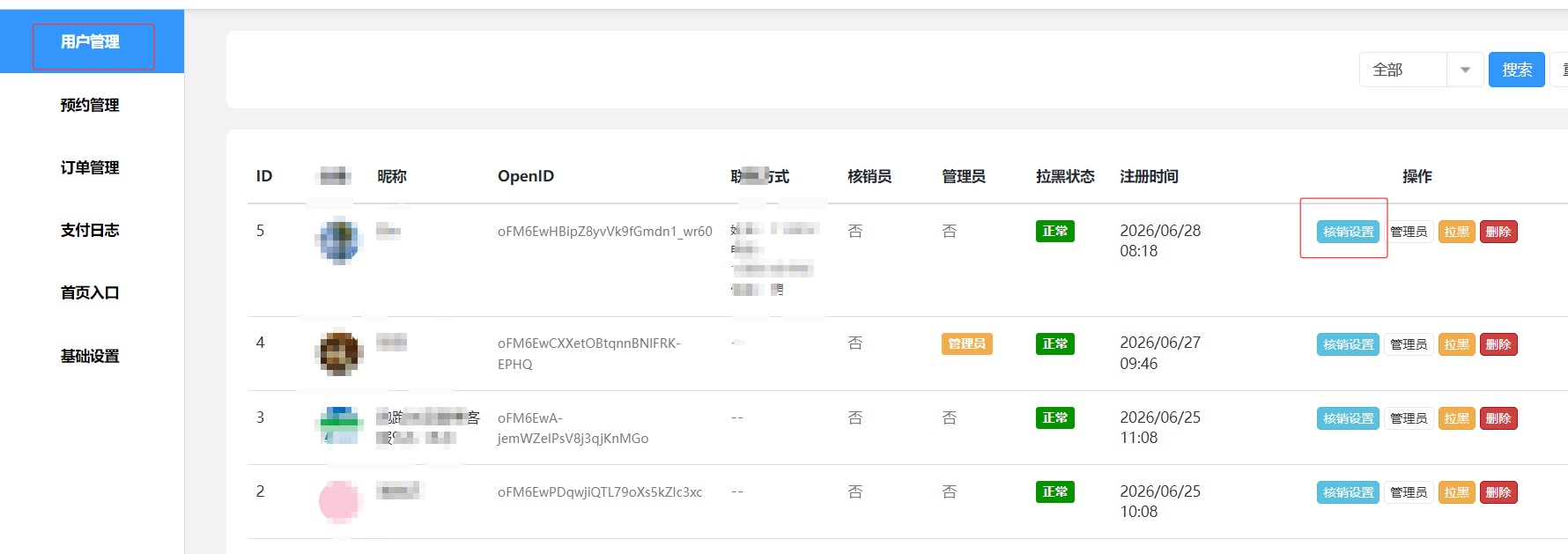Open 首页入口 menu item
This screenshot has width=1568, height=554.
[x=92, y=292]
